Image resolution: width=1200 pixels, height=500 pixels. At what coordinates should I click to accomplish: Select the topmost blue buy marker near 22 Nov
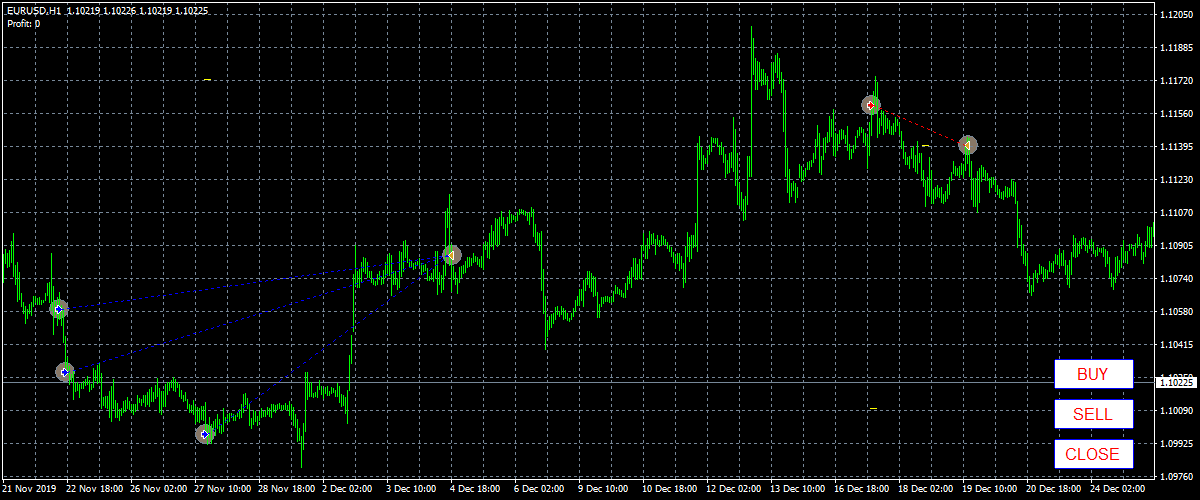point(58,310)
